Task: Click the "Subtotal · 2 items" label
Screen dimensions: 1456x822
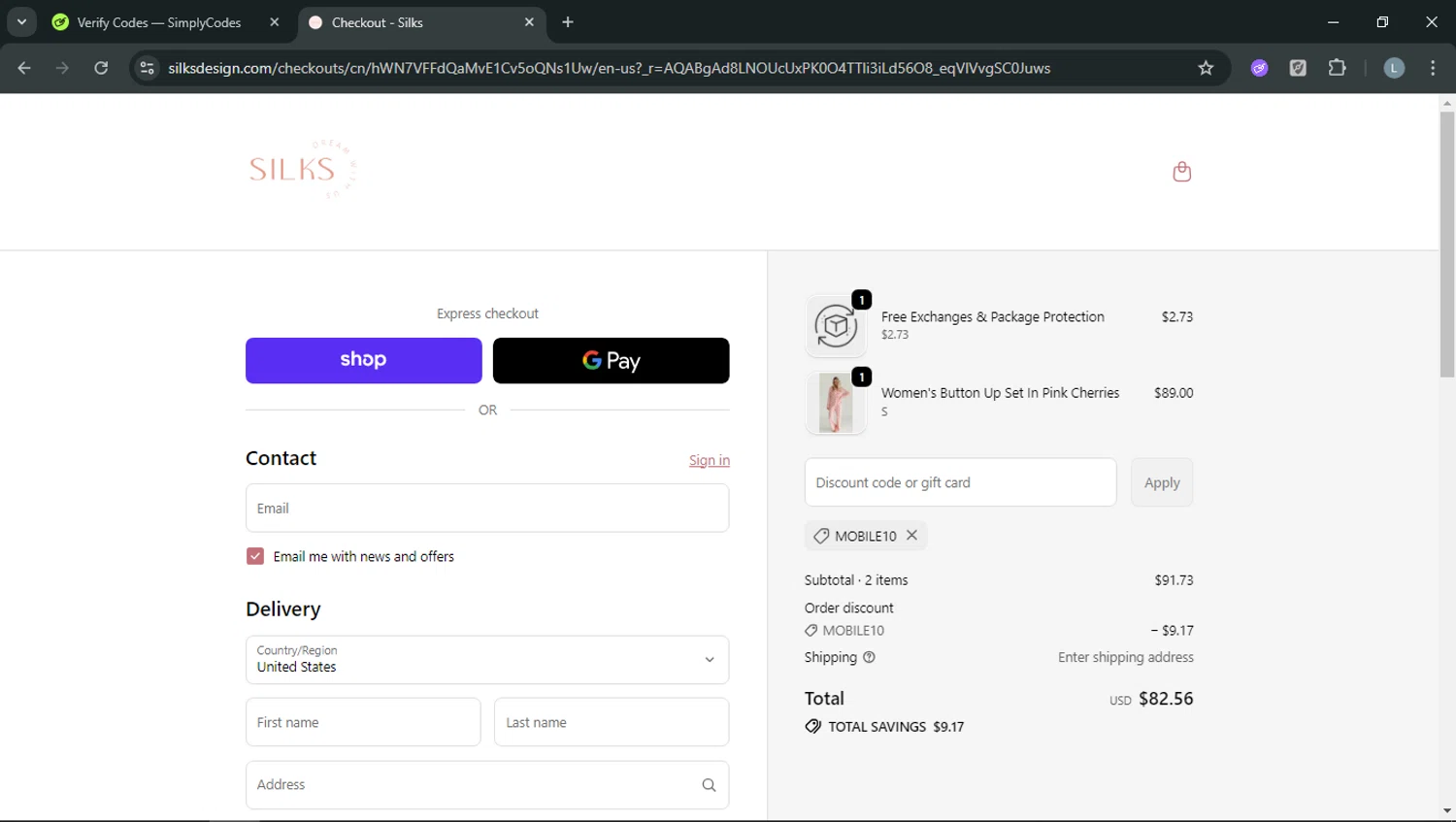Action: pos(856,580)
